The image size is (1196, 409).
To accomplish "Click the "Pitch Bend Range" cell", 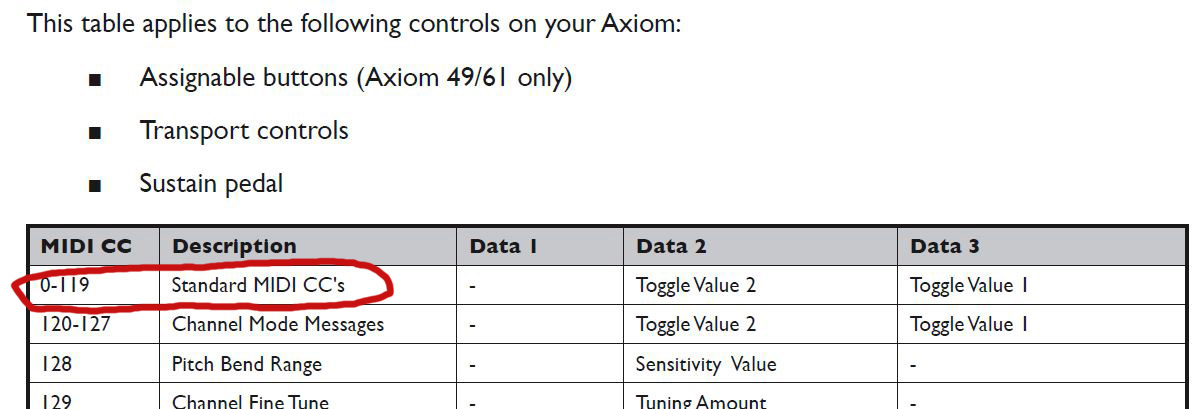I will click(x=247, y=364).
